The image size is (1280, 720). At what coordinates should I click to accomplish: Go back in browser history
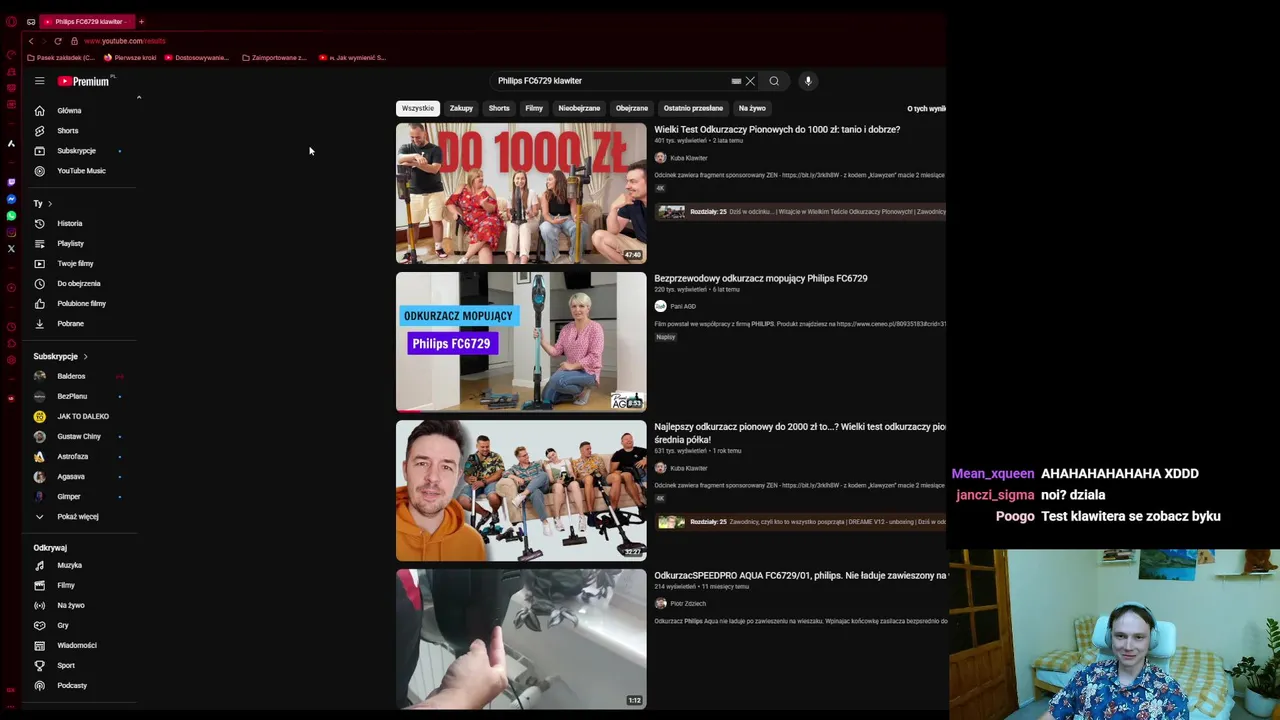point(31,41)
